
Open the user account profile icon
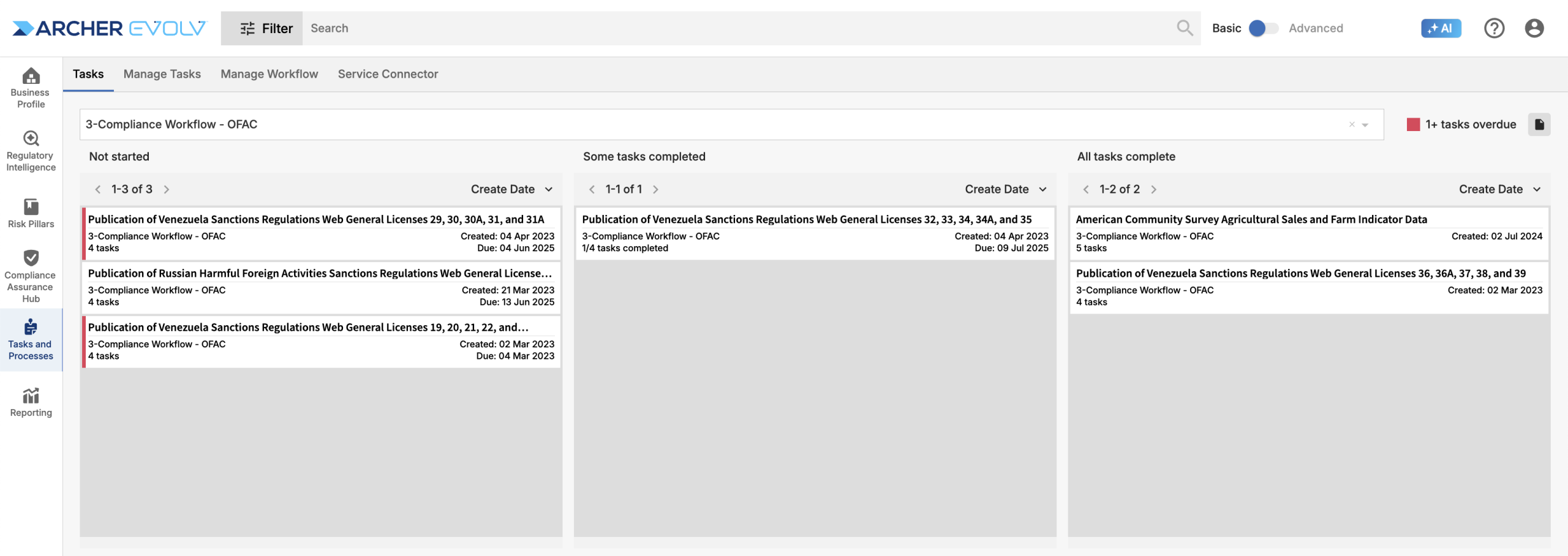click(x=1534, y=28)
